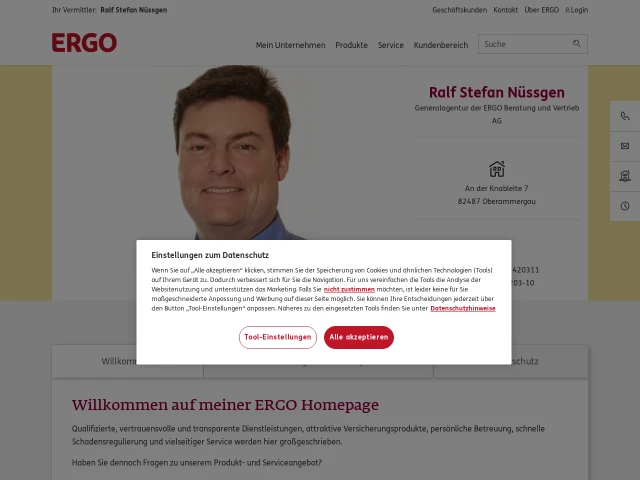The width and height of the screenshot is (640, 480).
Task: Click the ERGO logo
Action: point(84,43)
